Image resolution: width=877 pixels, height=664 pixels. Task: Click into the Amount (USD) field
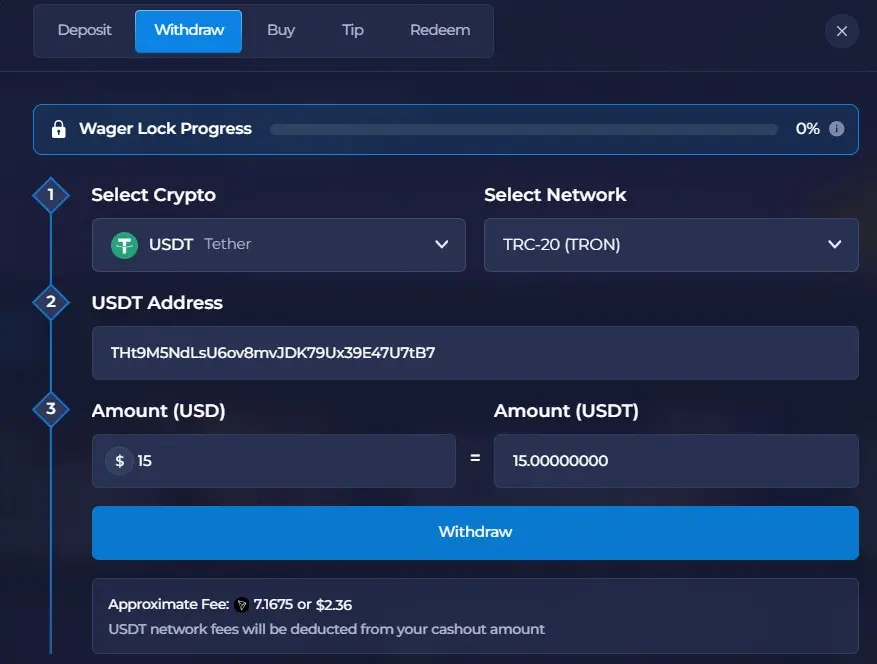pyautogui.click(x=274, y=460)
